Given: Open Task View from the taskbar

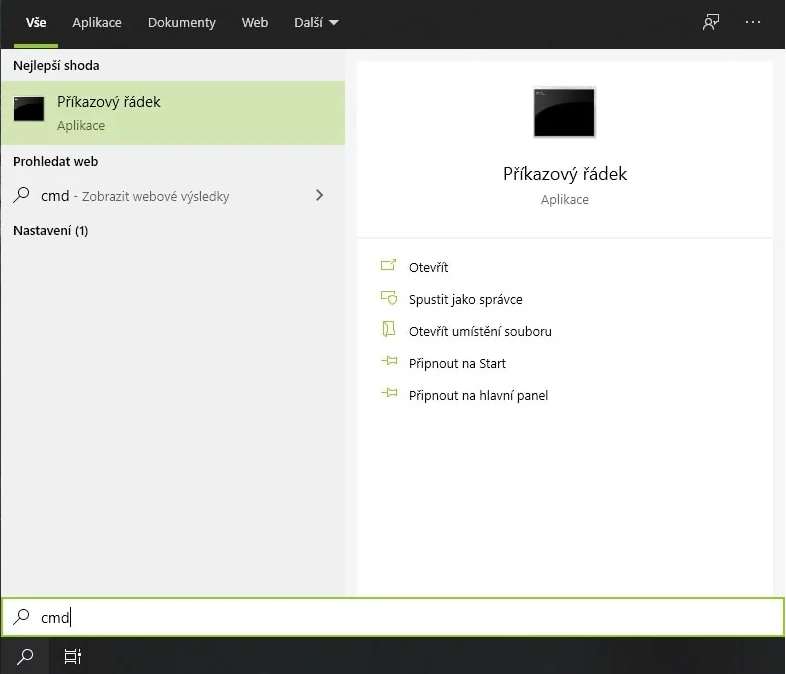Looking at the screenshot, I should [72, 657].
